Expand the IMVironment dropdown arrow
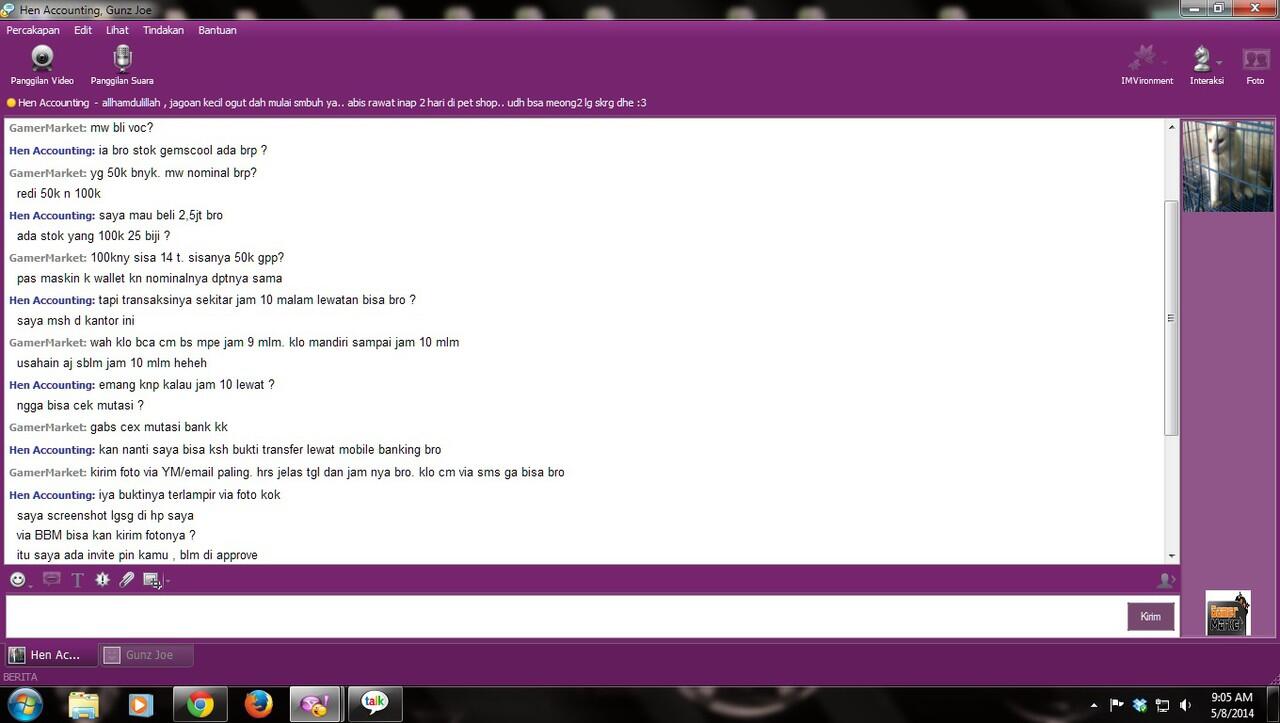Image resolution: width=1280 pixels, height=723 pixels. (x=1164, y=62)
